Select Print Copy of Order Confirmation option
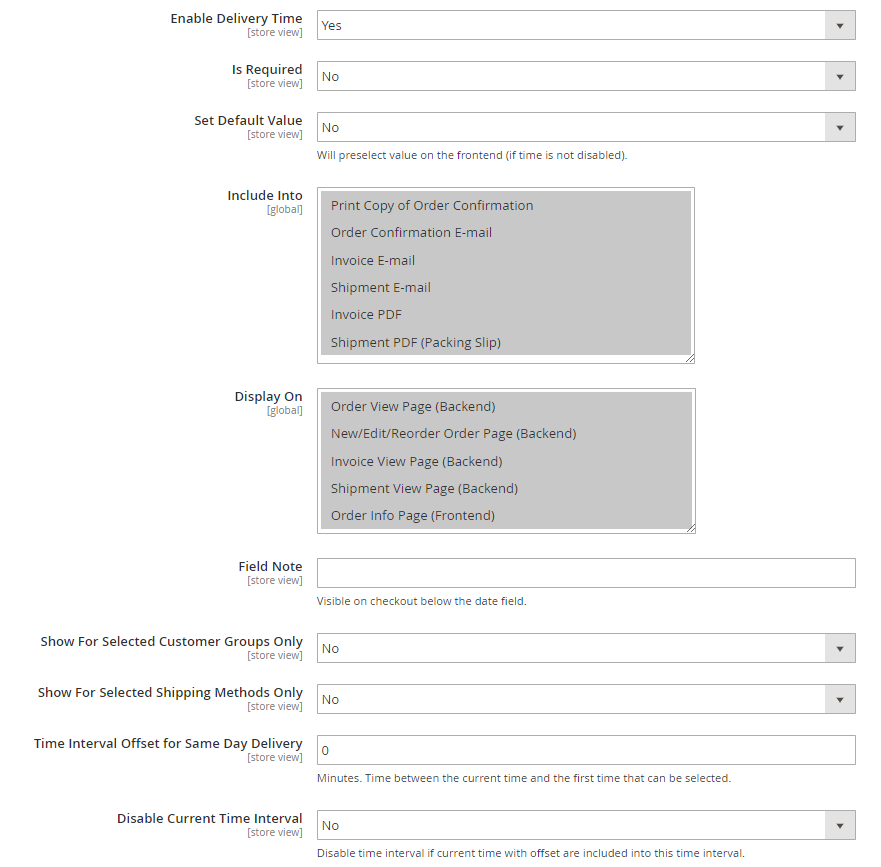 (506, 206)
